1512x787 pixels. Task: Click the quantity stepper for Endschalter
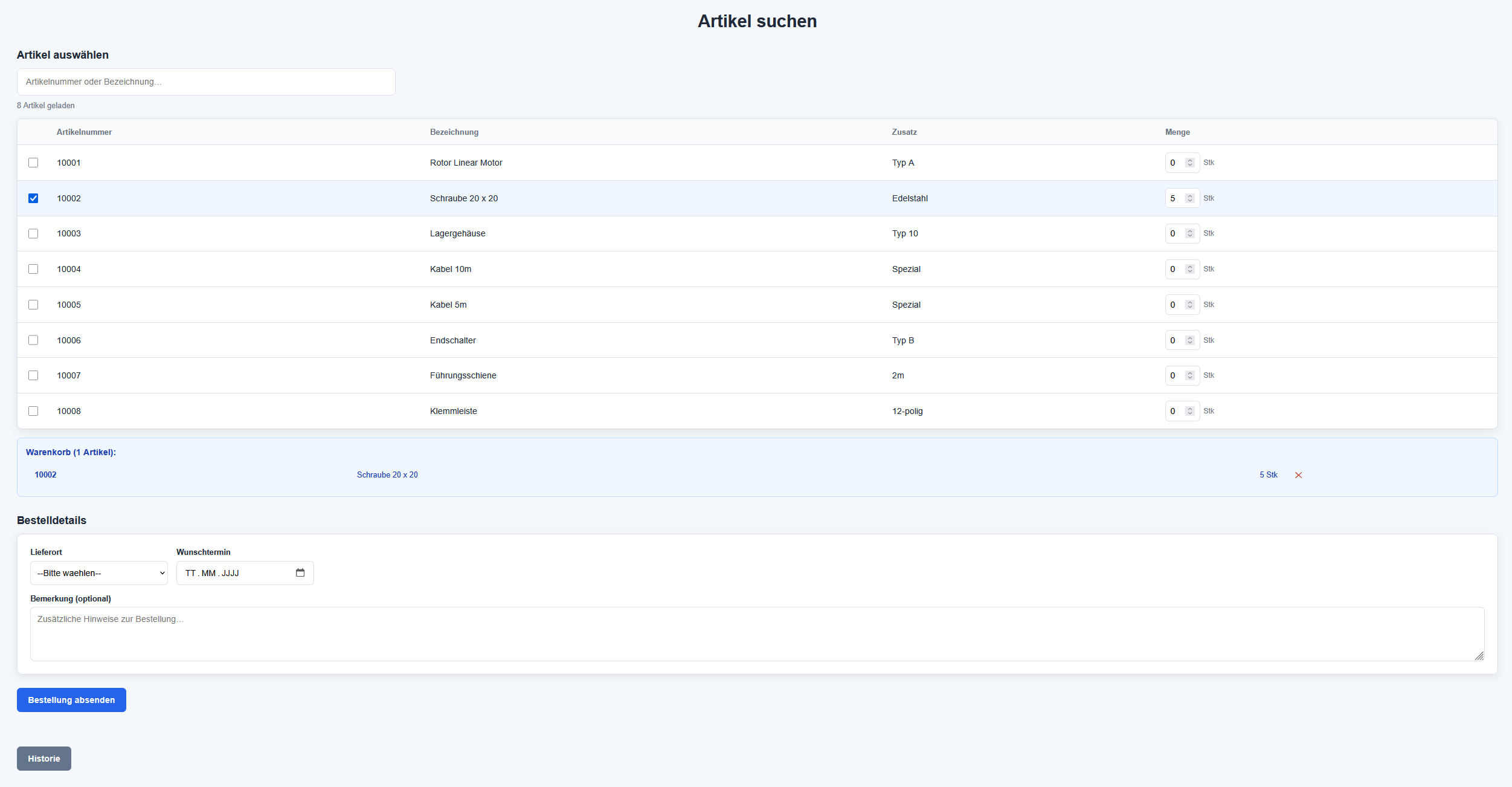point(1189,340)
